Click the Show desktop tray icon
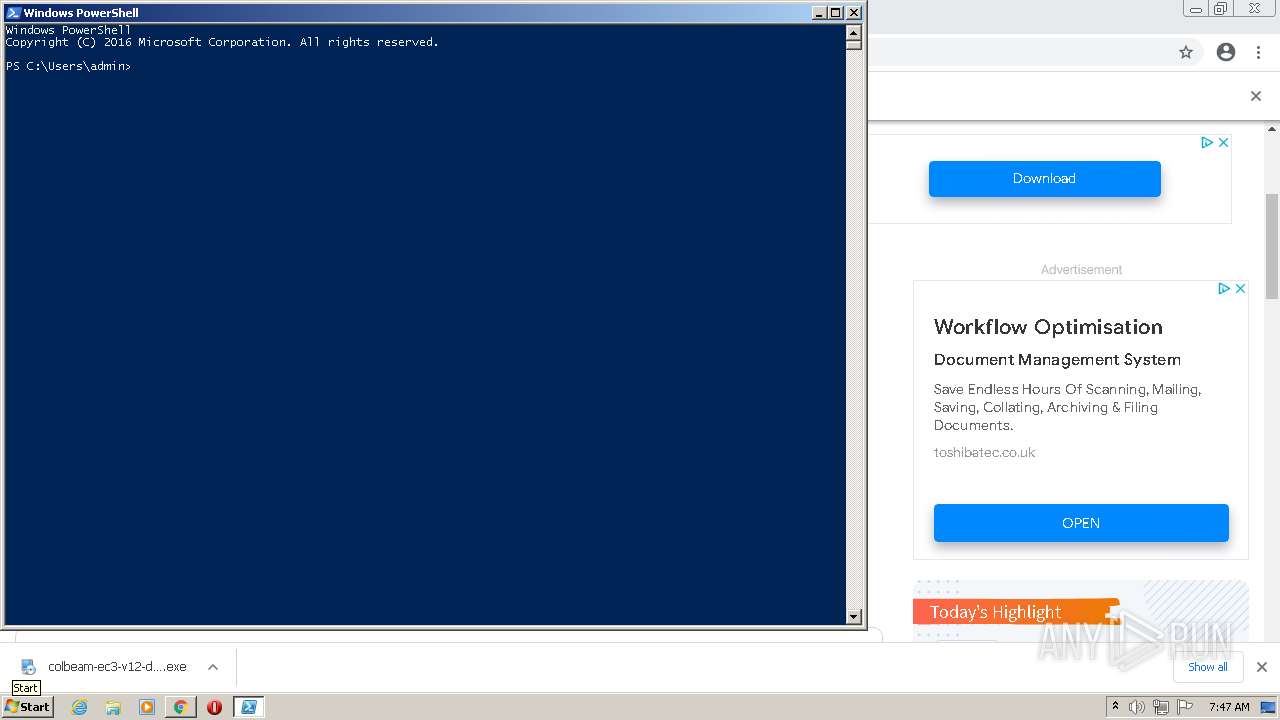The height and width of the screenshot is (720, 1280). (1268, 707)
